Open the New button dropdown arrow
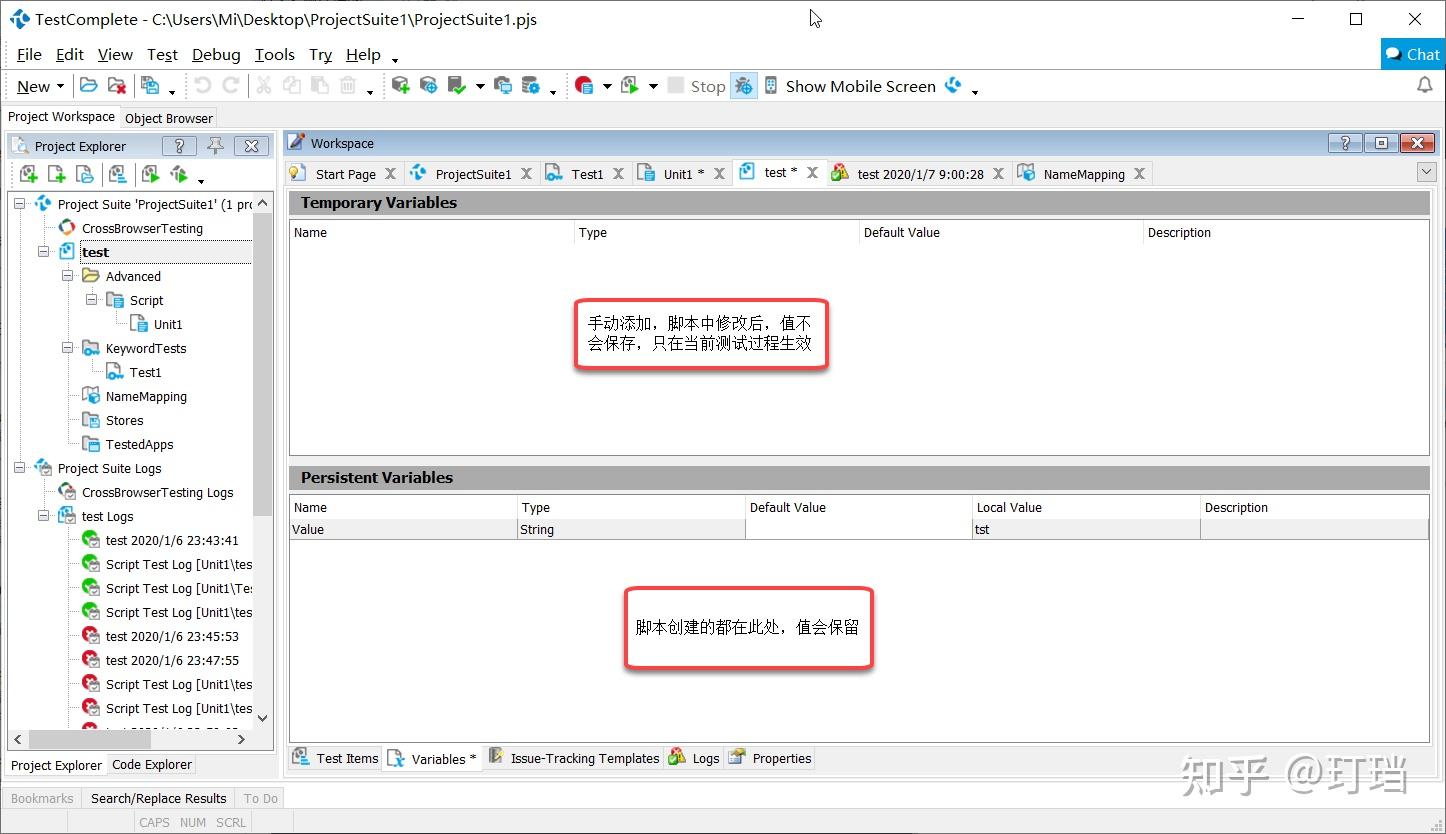1446x834 pixels. coord(58,86)
